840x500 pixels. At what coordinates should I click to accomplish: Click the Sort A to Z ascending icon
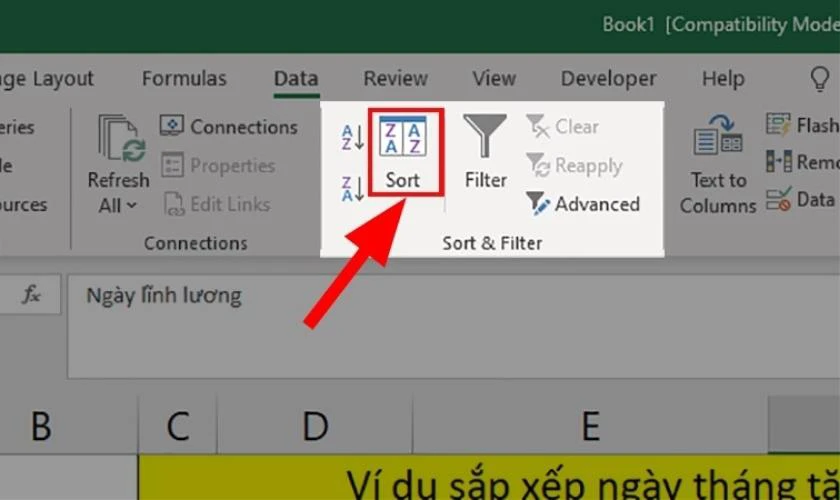click(x=353, y=137)
